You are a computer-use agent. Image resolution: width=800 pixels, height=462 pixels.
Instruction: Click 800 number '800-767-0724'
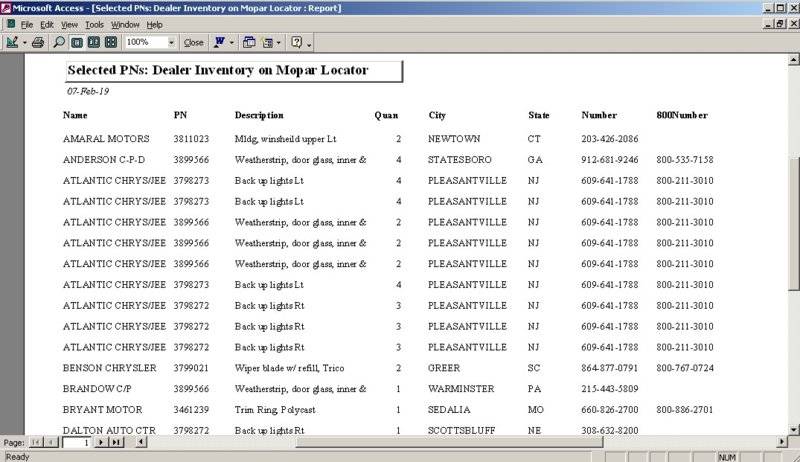point(685,368)
